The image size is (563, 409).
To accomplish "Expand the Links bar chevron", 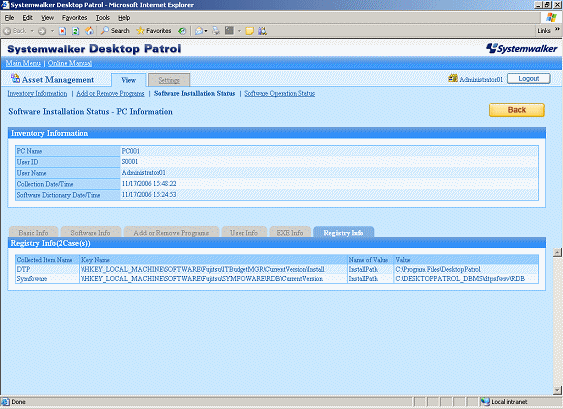I will [557, 29].
